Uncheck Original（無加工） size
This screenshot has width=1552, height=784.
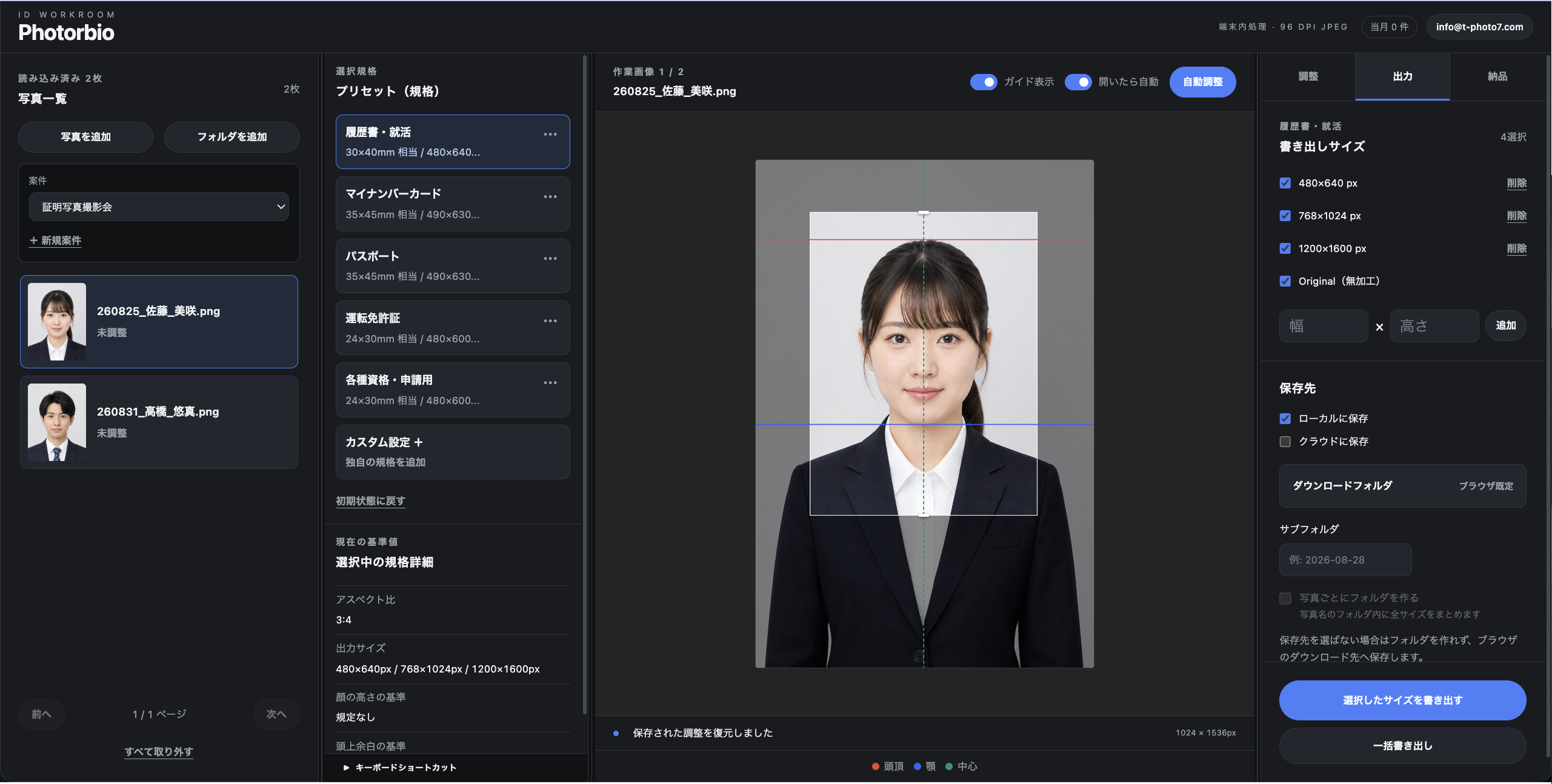(x=1285, y=281)
